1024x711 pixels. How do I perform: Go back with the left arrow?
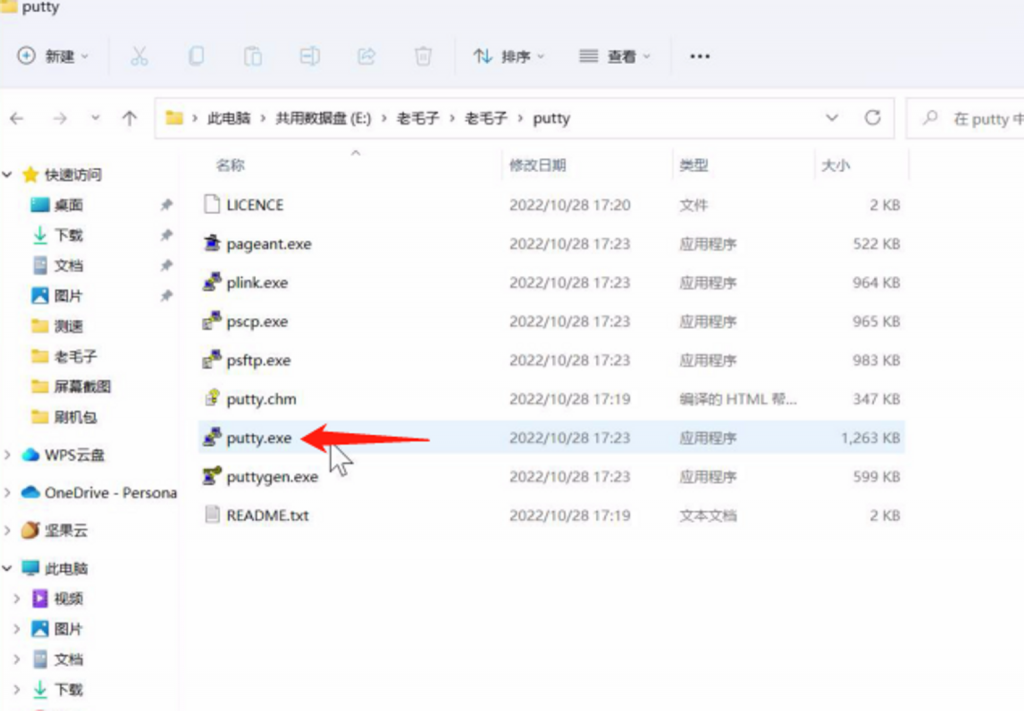[x=17, y=118]
